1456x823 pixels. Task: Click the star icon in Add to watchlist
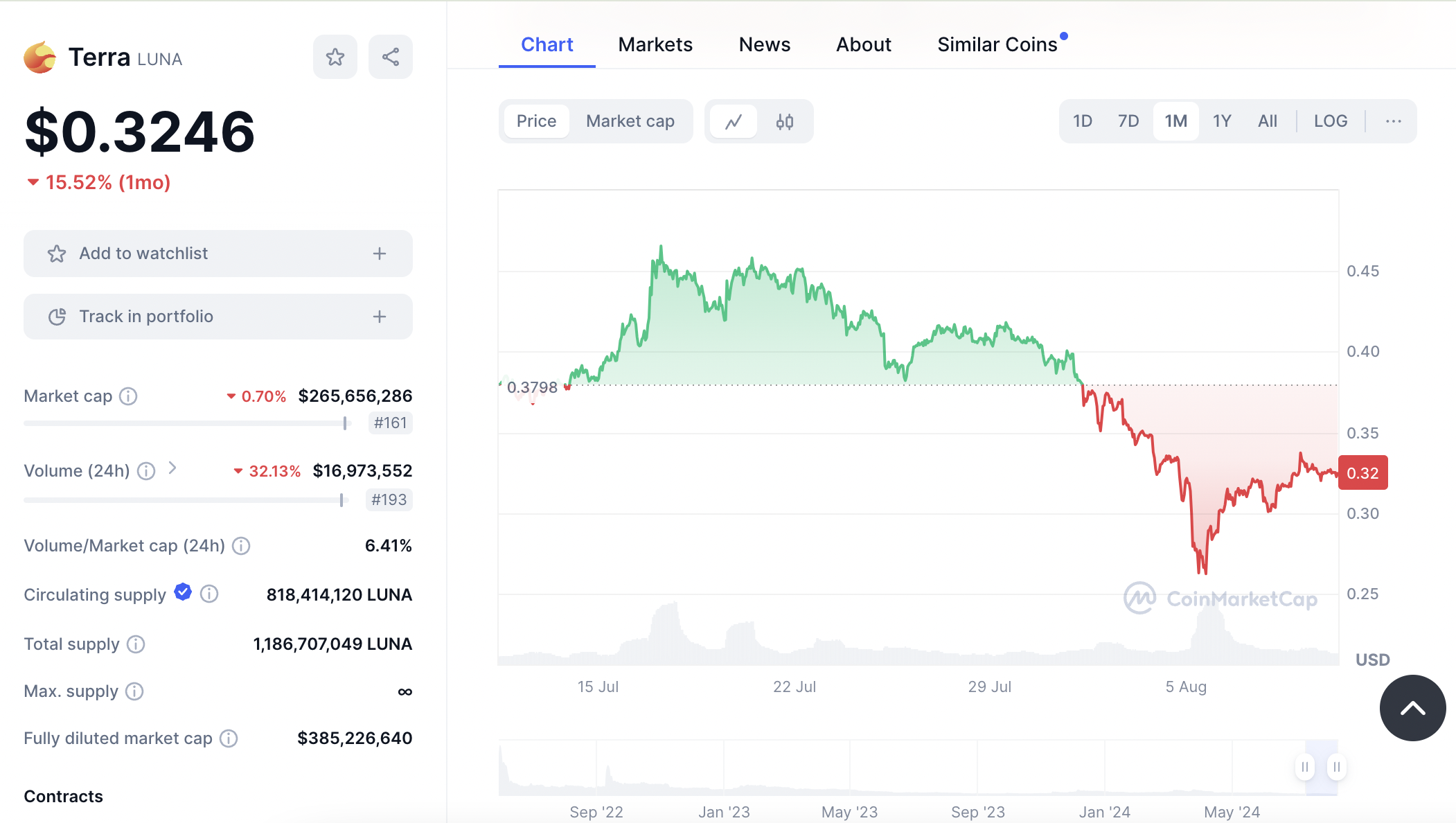(x=57, y=254)
